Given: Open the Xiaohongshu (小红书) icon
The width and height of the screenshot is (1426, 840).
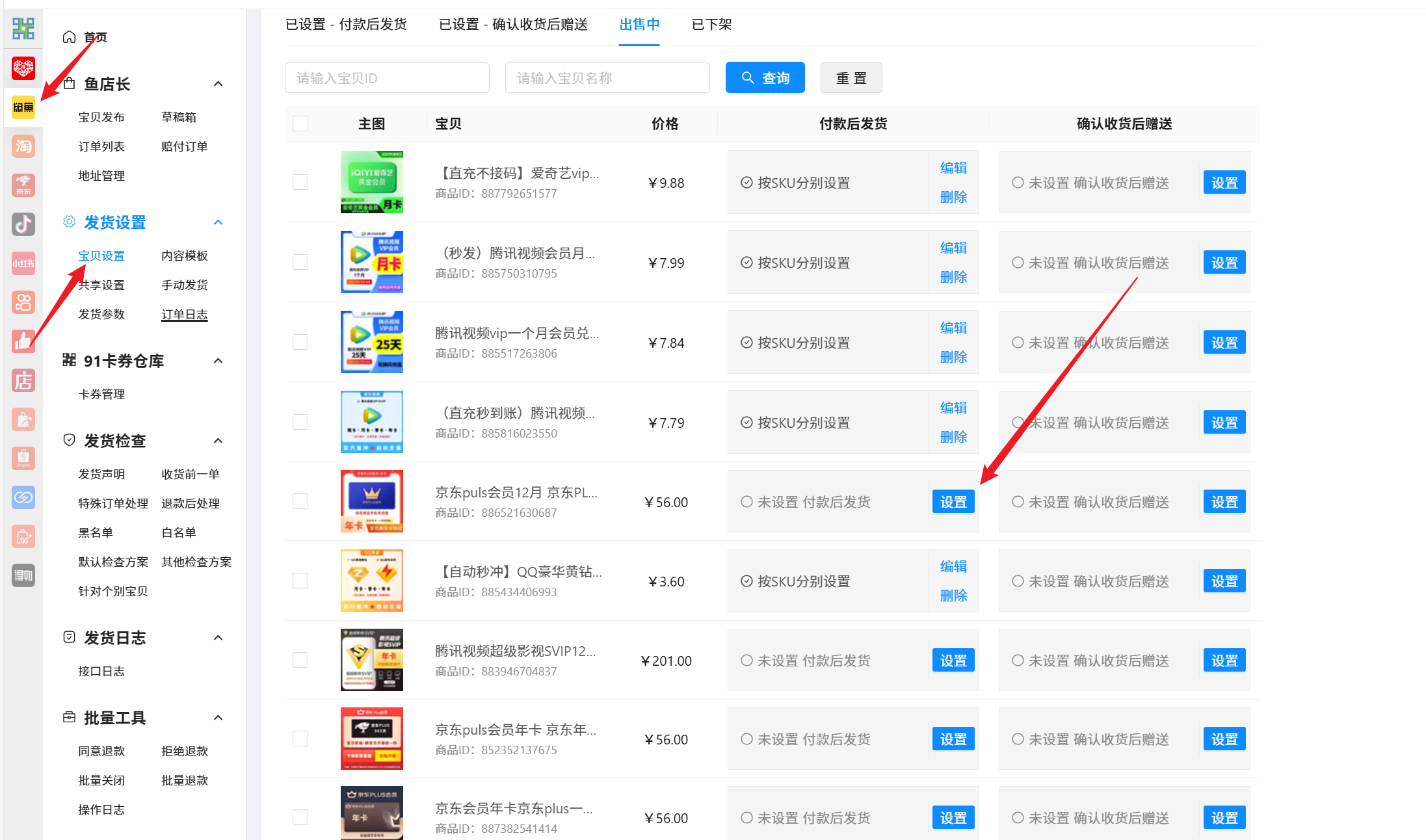Looking at the screenshot, I should [x=23, y=263].
